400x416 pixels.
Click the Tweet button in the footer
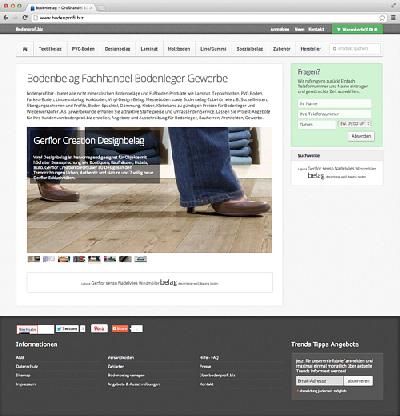67,329
